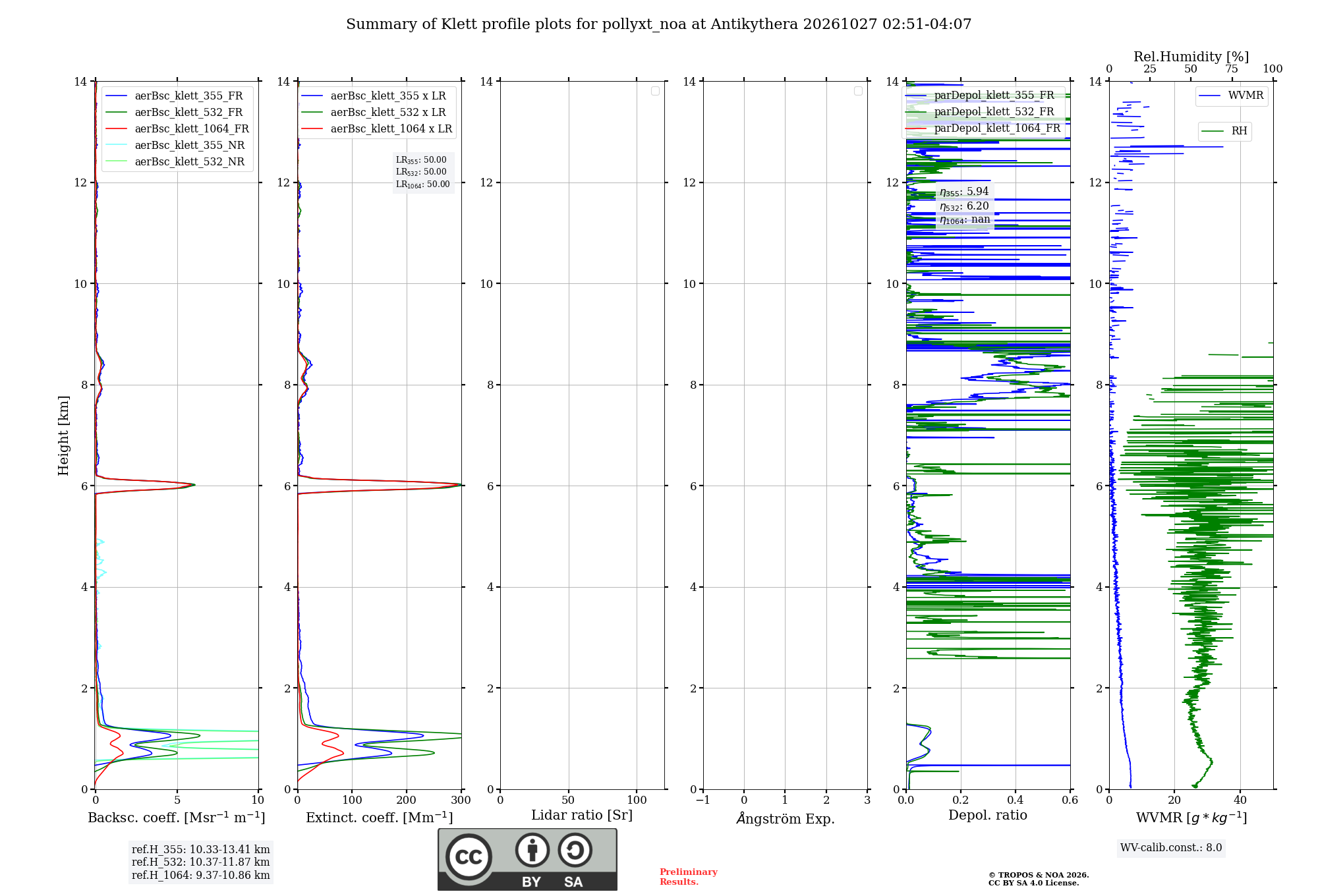Click the parDepol_klett_532_FR legend label
Screen dimensions: 1318x896
(994, 112)
